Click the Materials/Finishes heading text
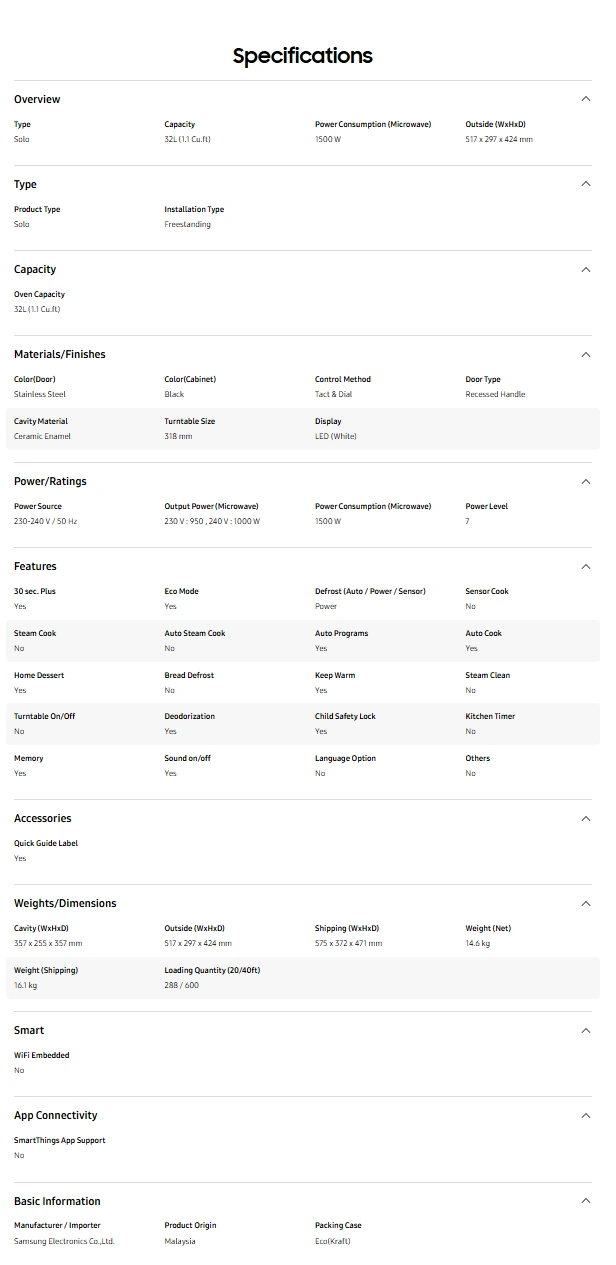This screenshot has width=616, height=1265. pos(59,354)
